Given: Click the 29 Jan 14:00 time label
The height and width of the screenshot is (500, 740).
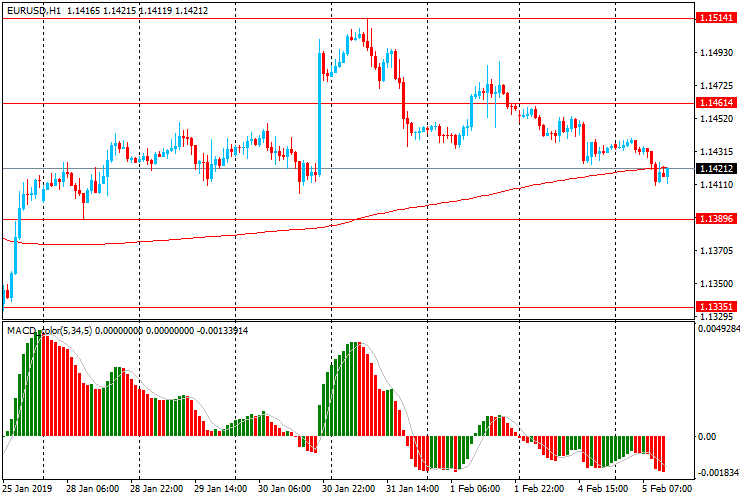Looking at the screenshot, I should click(220, 489).
